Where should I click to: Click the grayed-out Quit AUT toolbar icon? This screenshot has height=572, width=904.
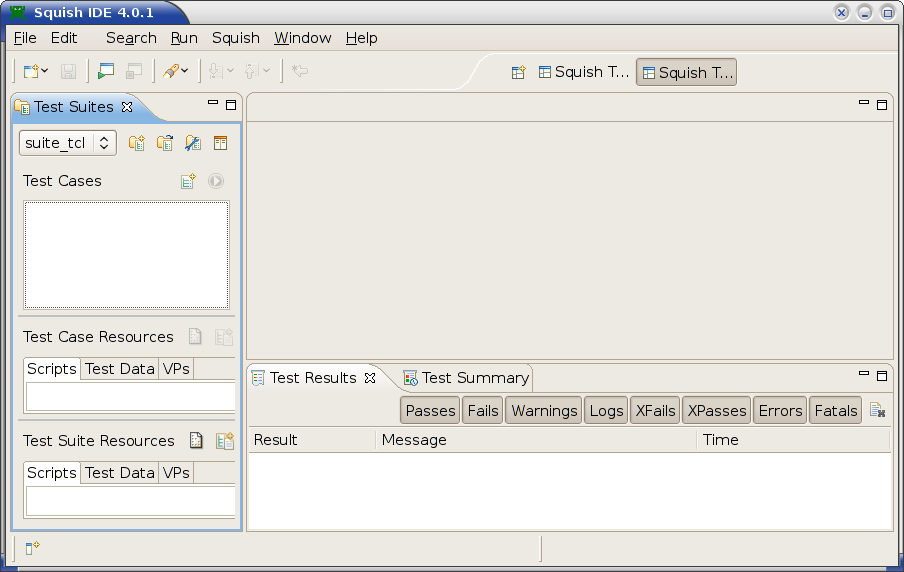tap(134, 71)
